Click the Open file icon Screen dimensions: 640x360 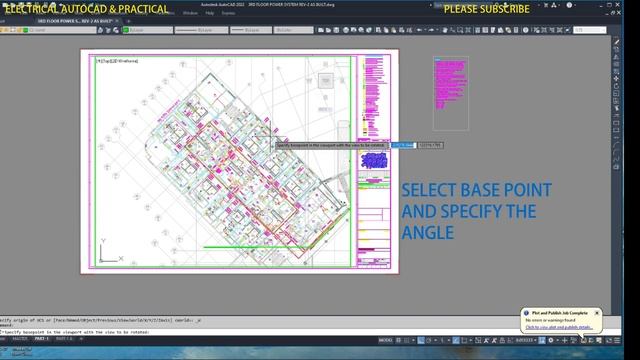coord(328,30)
